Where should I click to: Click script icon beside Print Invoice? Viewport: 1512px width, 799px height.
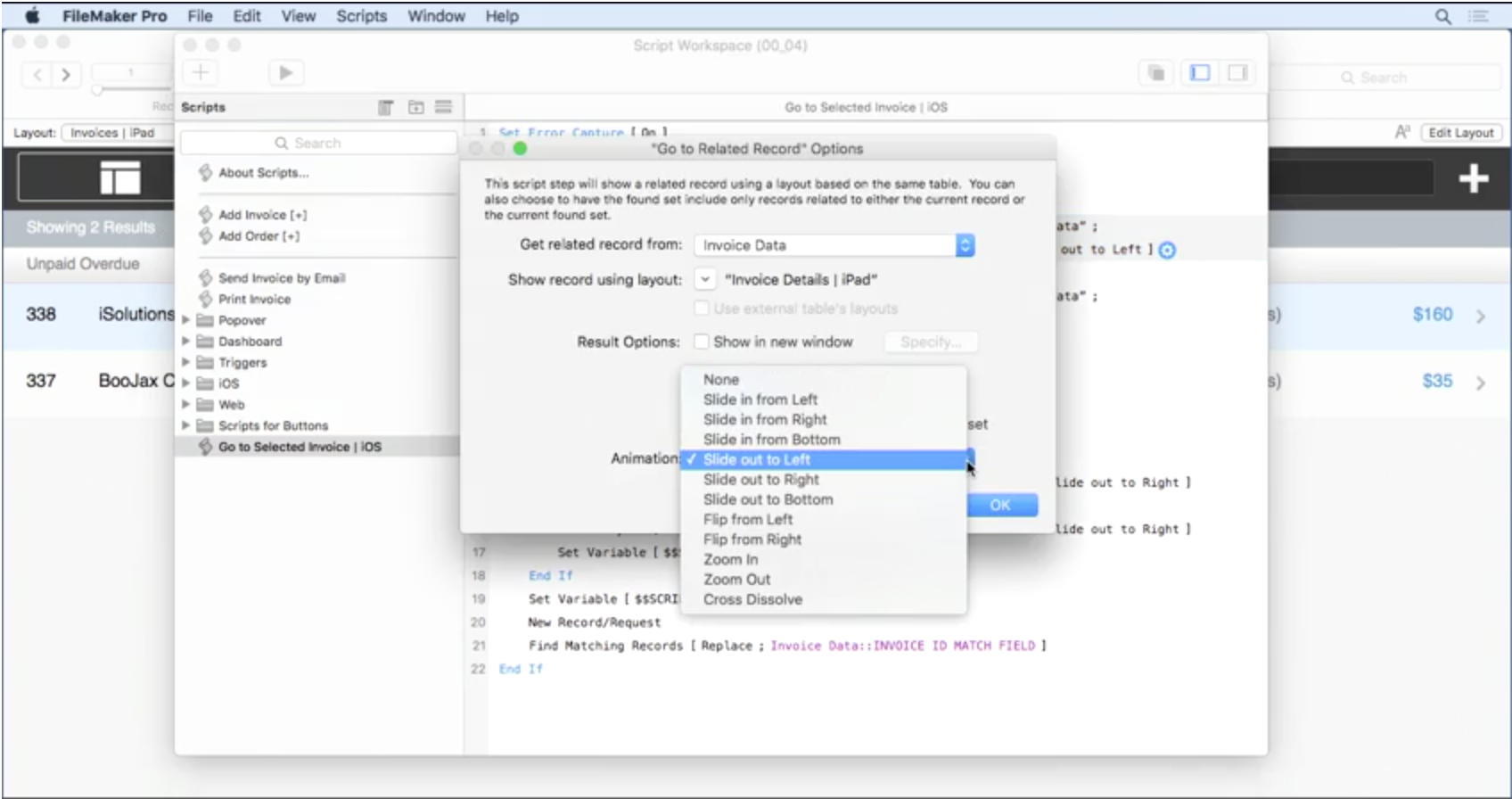click(205, 299)
